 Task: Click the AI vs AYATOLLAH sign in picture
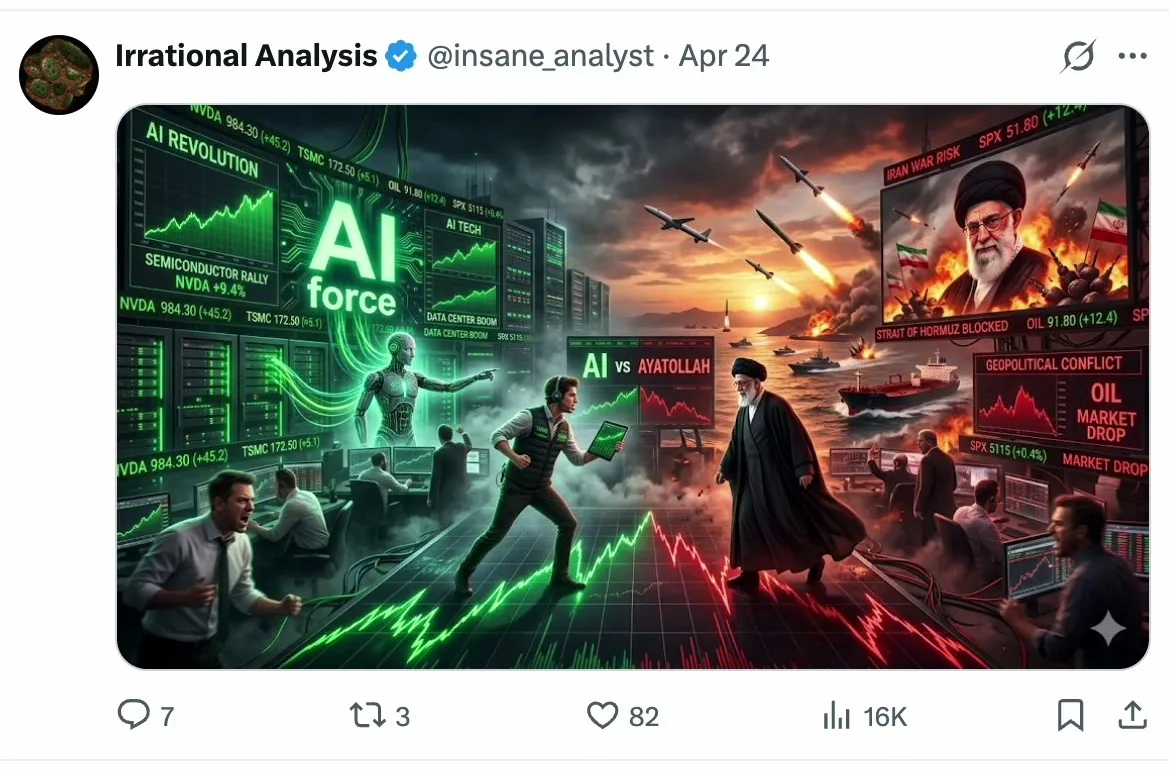pyautogui.click(x=640, y=365)
